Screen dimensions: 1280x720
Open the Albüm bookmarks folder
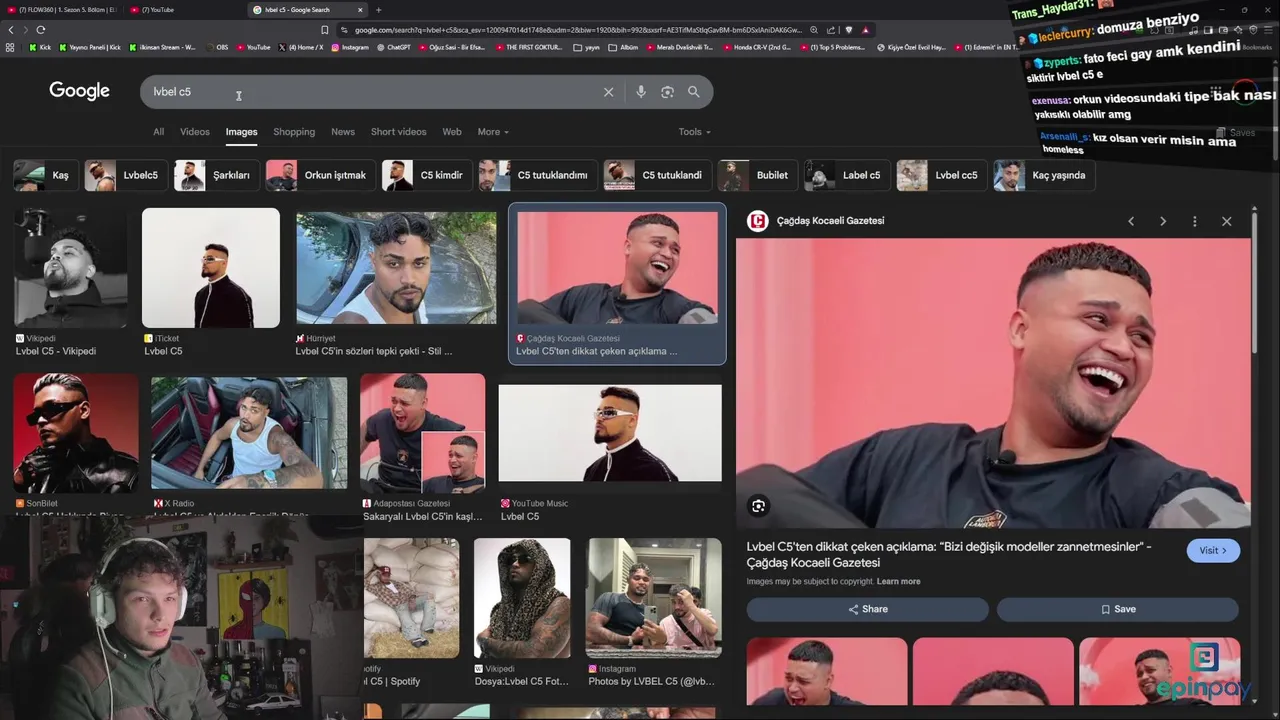[x=623, y=47]
